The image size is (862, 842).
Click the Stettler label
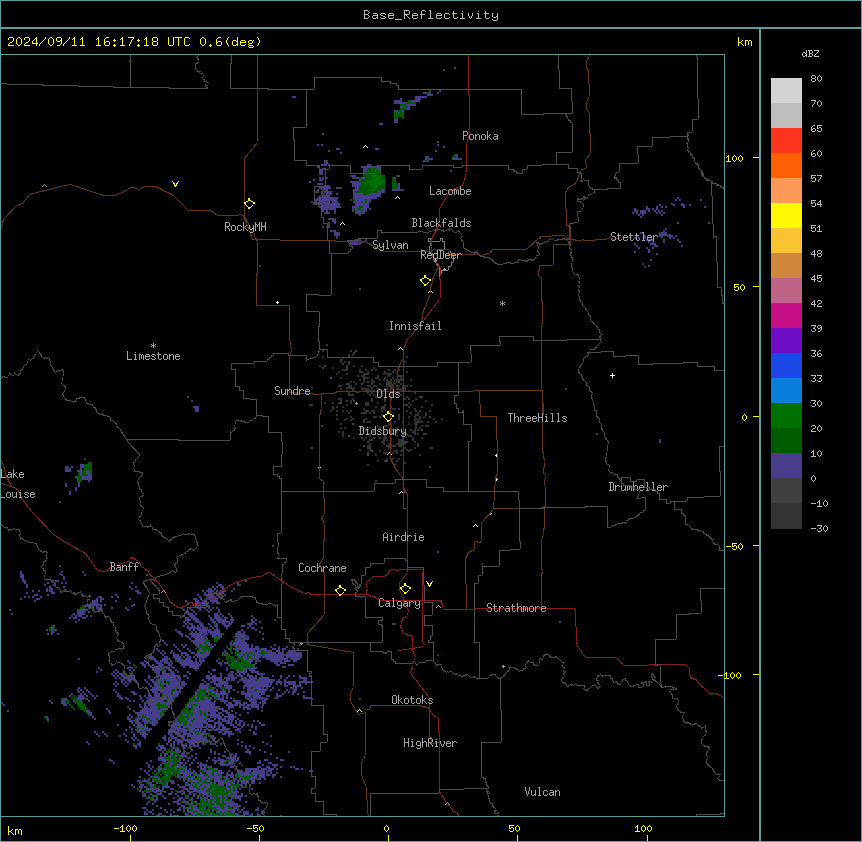634,237
